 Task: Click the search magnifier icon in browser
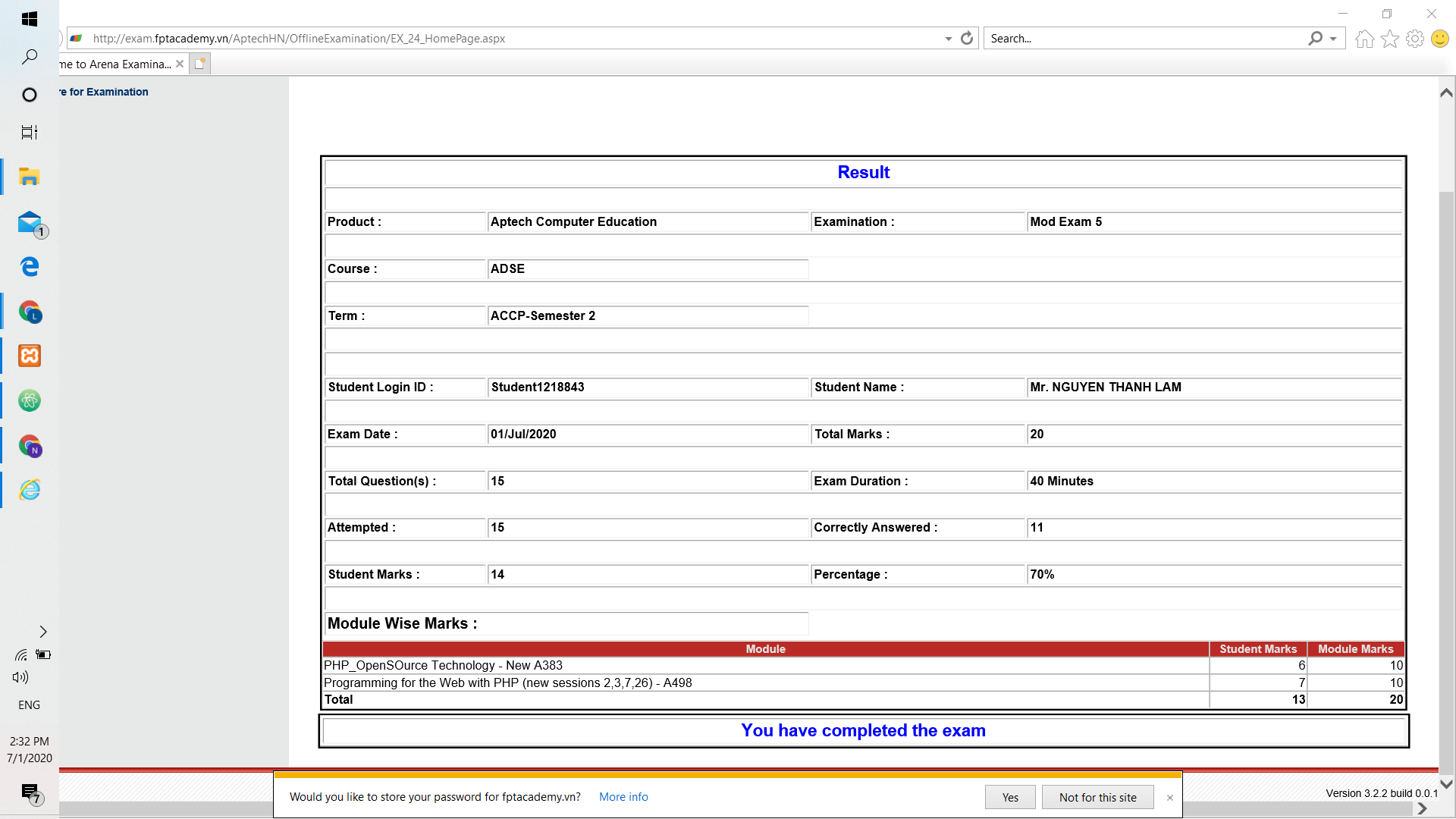(x=1315, y=38)
